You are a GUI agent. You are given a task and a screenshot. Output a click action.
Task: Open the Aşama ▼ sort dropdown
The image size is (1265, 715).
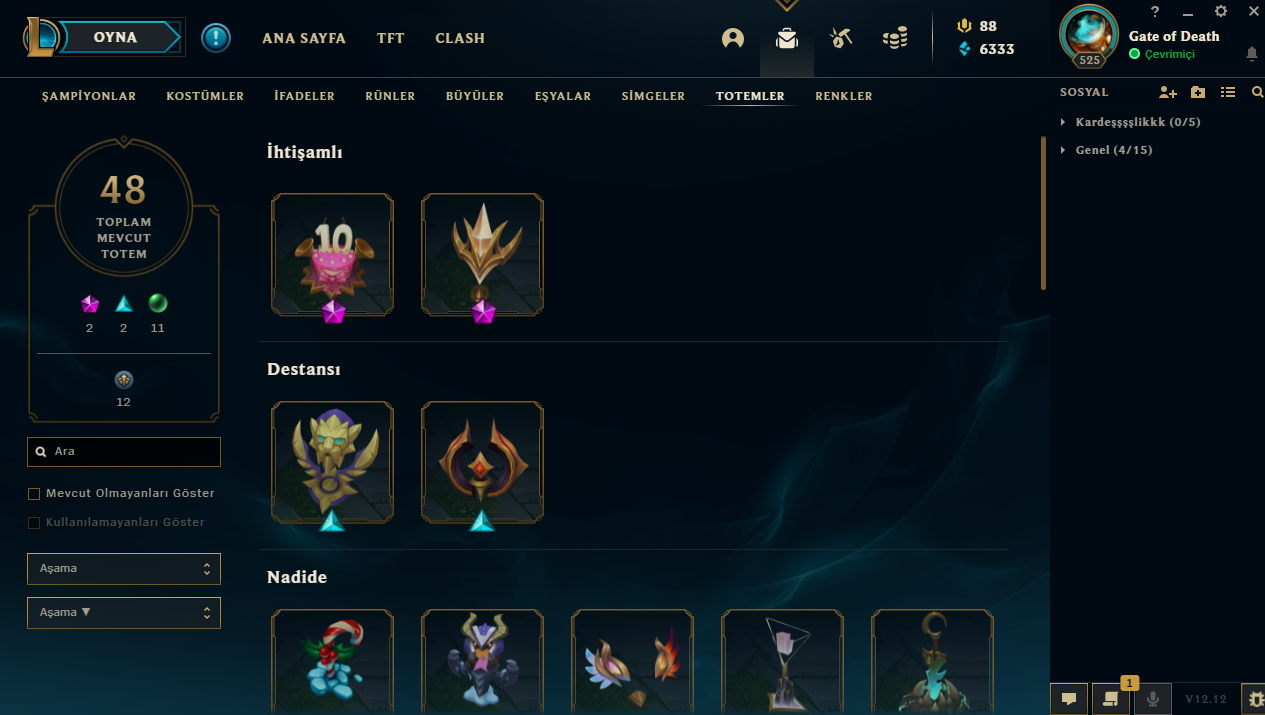coord(124,613)
